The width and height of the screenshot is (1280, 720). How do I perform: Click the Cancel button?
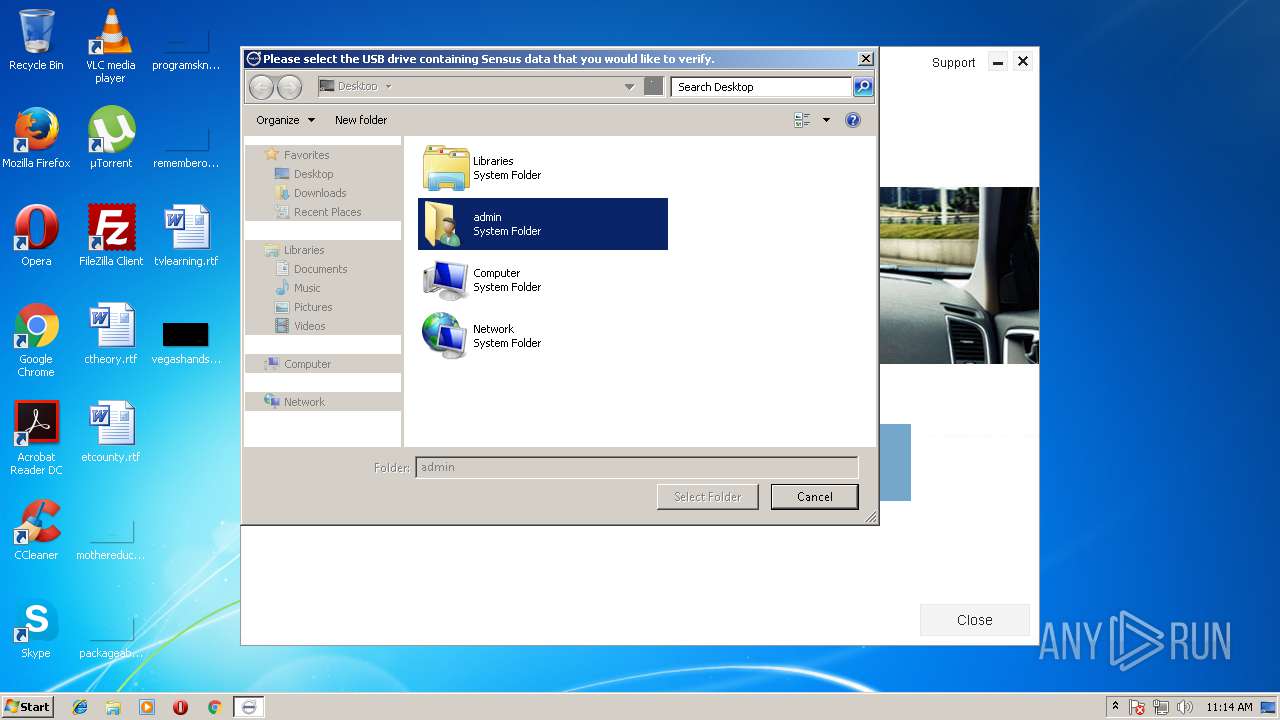click(x=815, y=497)
